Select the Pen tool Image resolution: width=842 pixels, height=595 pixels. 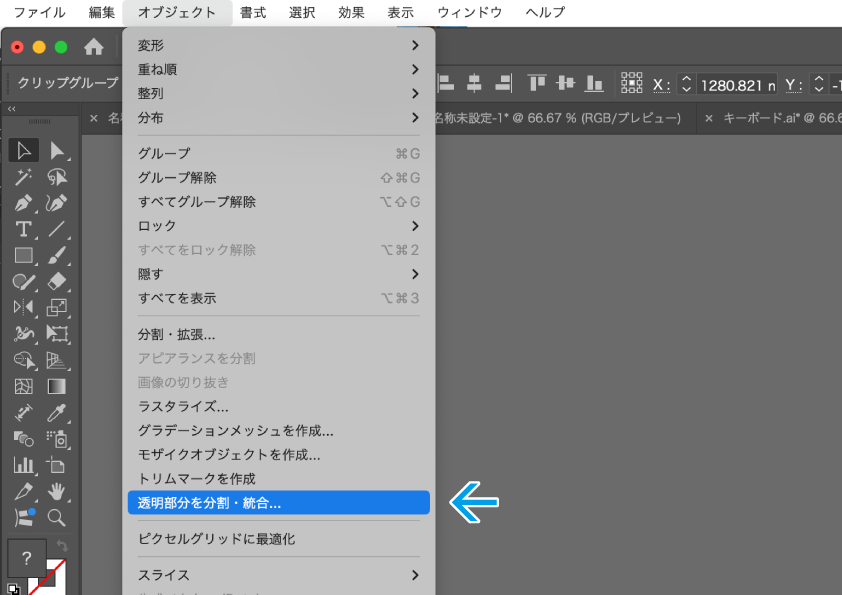tap(24, 203)
